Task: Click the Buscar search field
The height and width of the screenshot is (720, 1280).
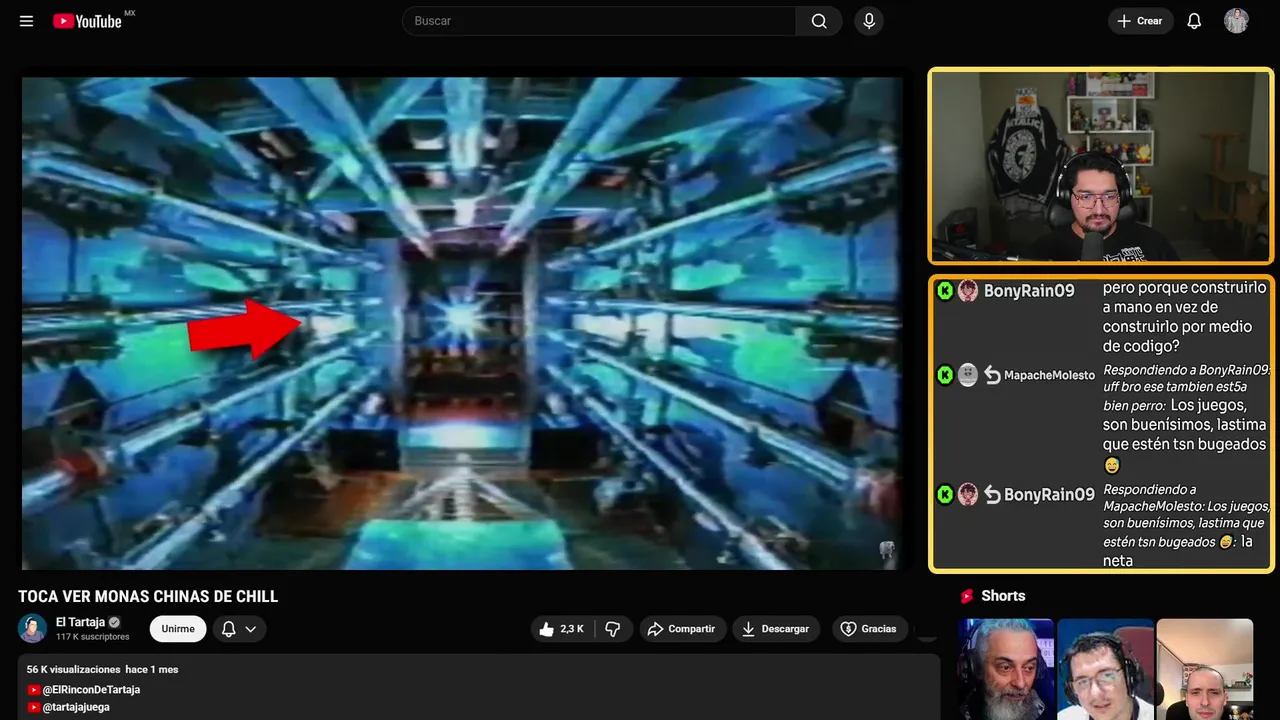Action: [599, 21]
